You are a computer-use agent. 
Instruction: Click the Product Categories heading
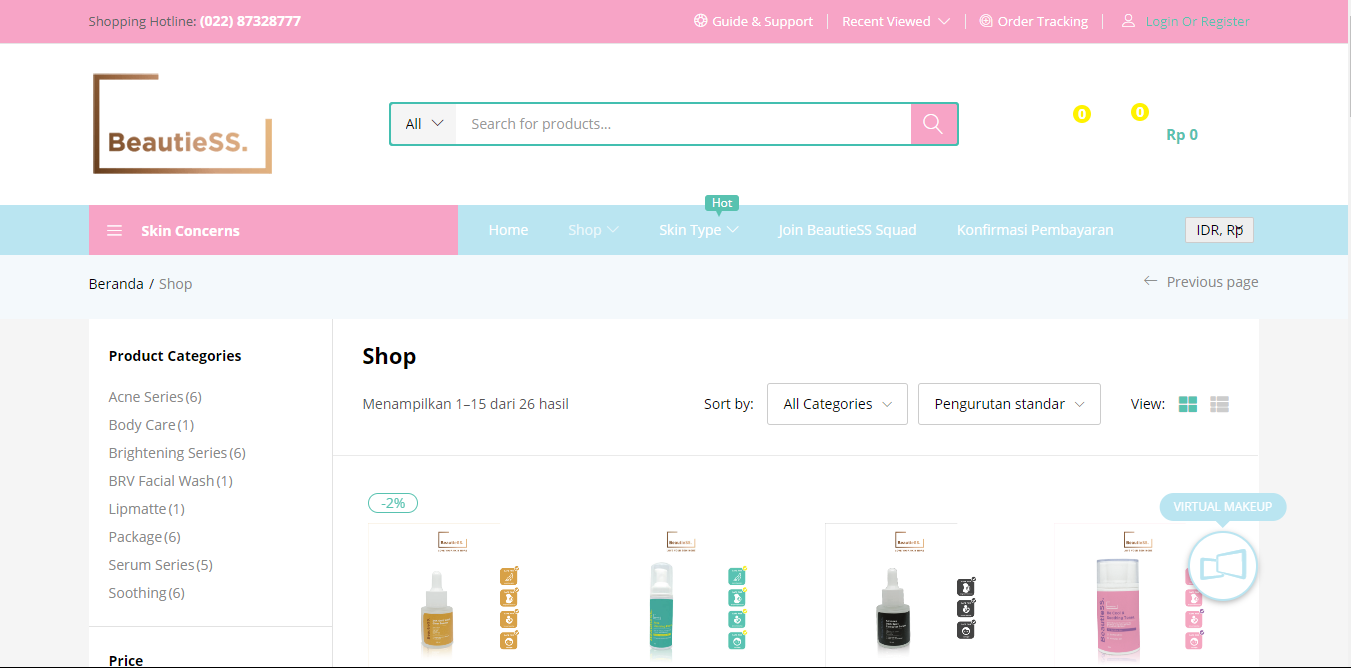point(175,356)
